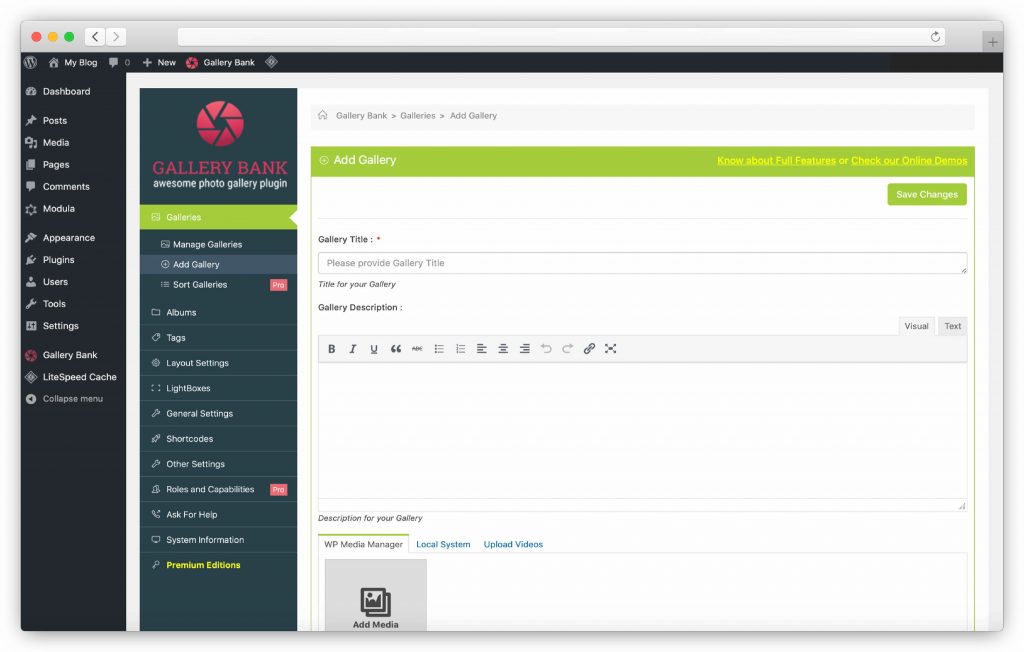Apply bold formatting in the description editor
The width and height of the screenshot is (1024, 652).
tap(331, 348)
